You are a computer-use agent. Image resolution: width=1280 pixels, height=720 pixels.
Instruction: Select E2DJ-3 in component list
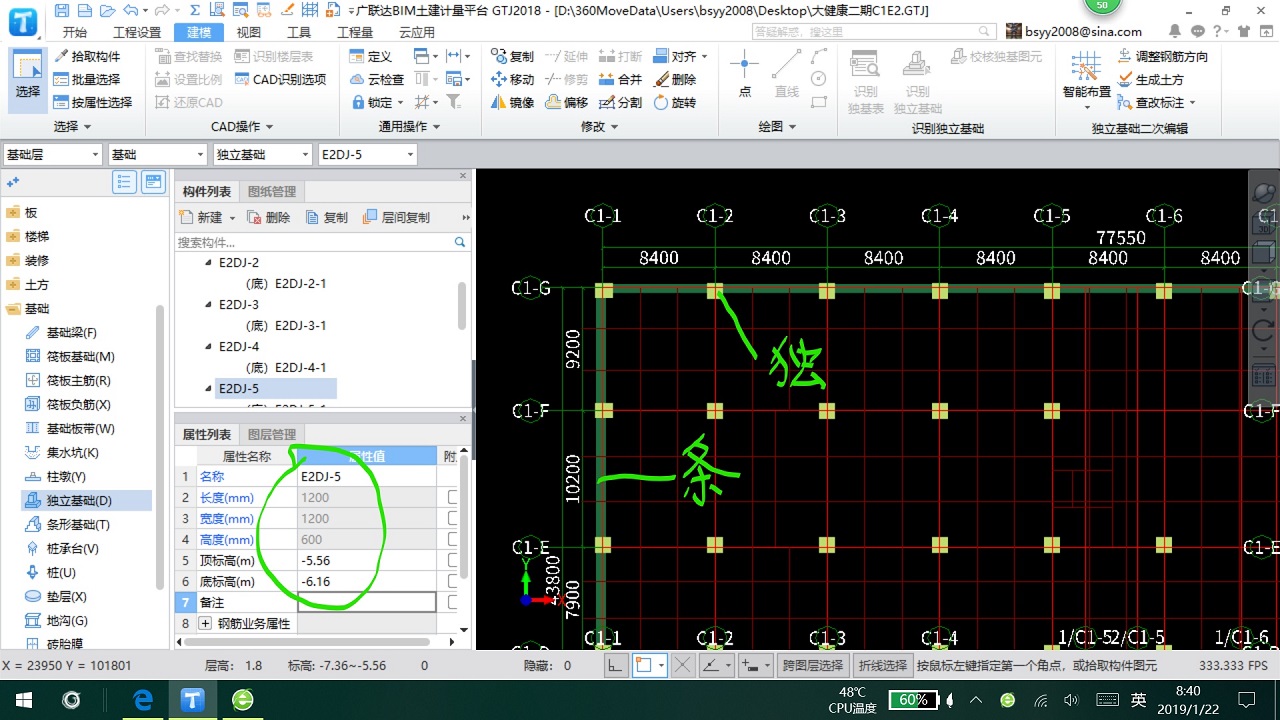click(x=239, y=305)
